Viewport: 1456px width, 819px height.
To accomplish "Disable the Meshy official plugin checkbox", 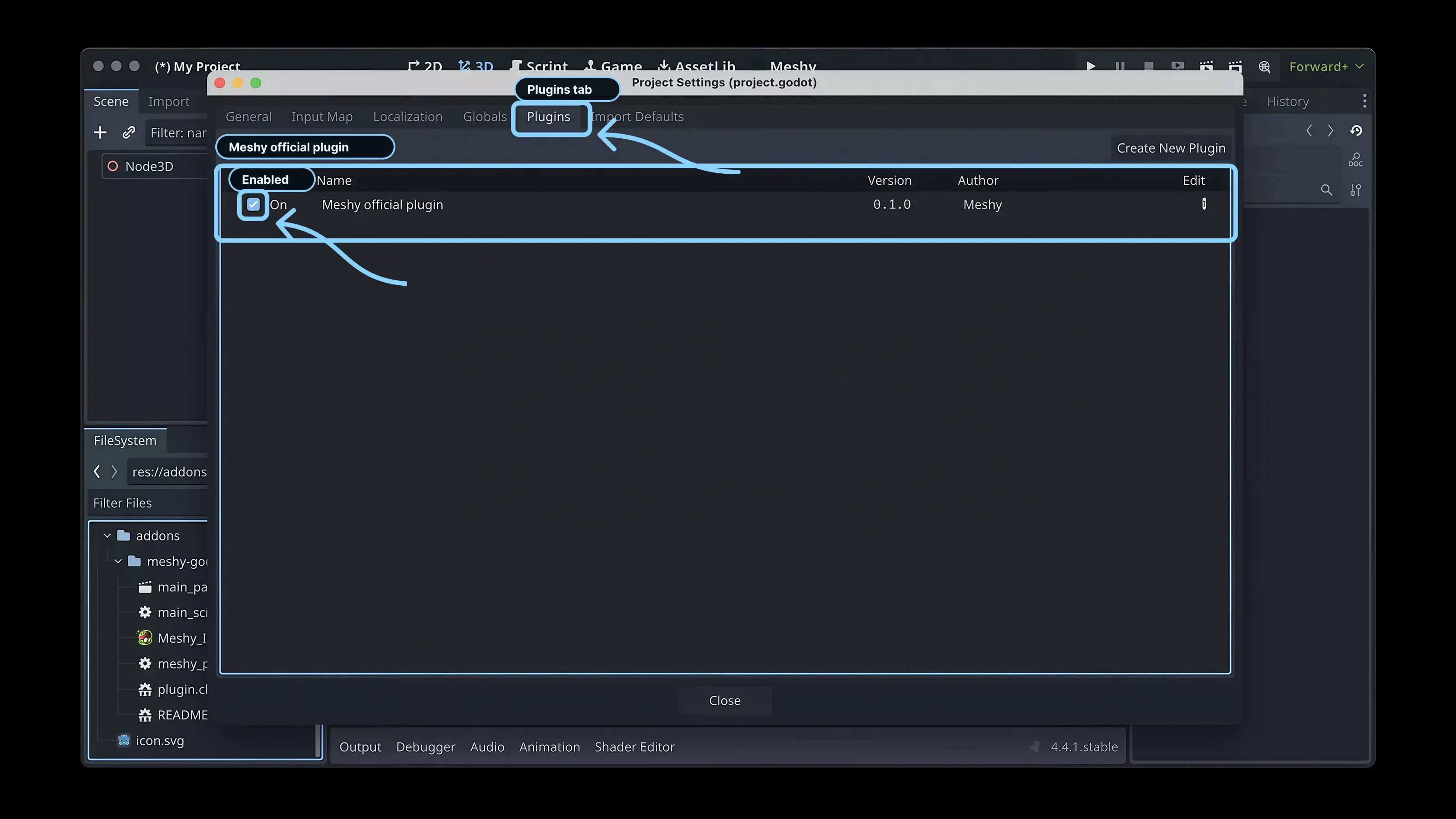I will pyautogui.click(x=253, y=205).
